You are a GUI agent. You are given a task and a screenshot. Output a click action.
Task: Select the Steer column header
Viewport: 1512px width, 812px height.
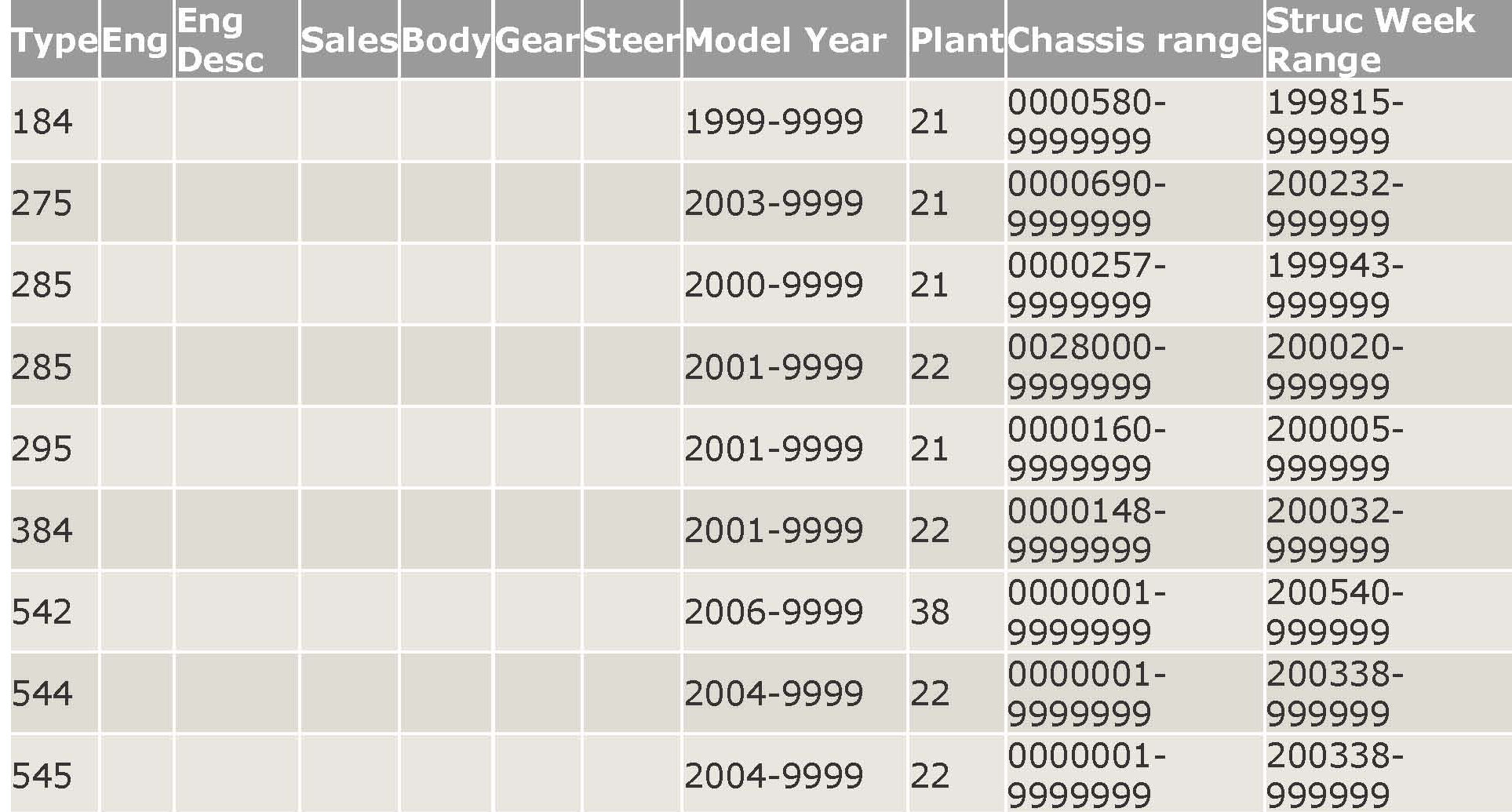click(x=632, y=40)
